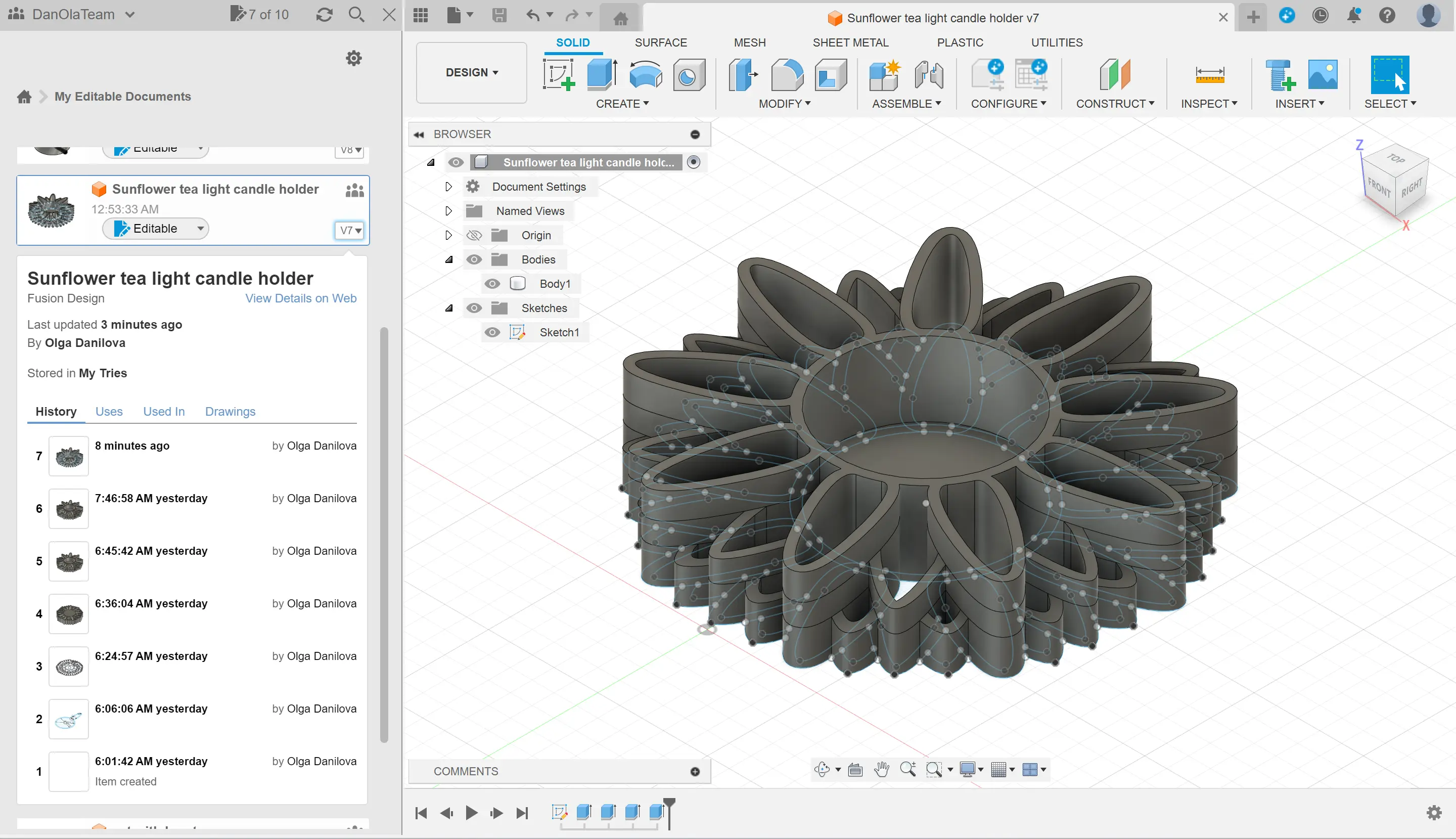Click the Hole tool icon

tap(689, 75)
